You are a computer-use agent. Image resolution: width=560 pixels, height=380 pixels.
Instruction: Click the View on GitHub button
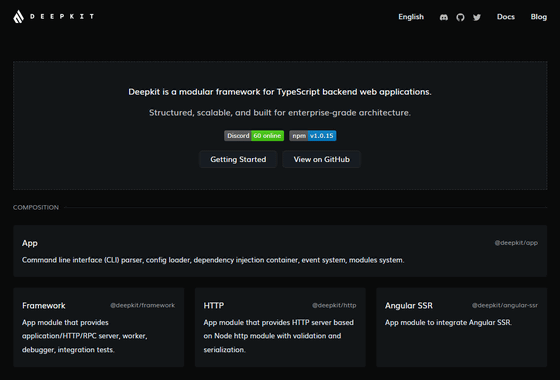tap(321, 159)
